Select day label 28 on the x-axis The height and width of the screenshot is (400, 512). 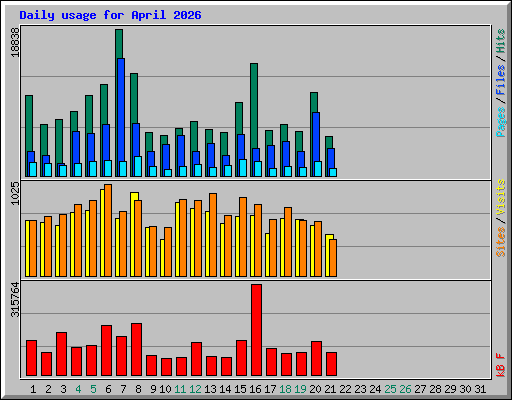[435, 389]
